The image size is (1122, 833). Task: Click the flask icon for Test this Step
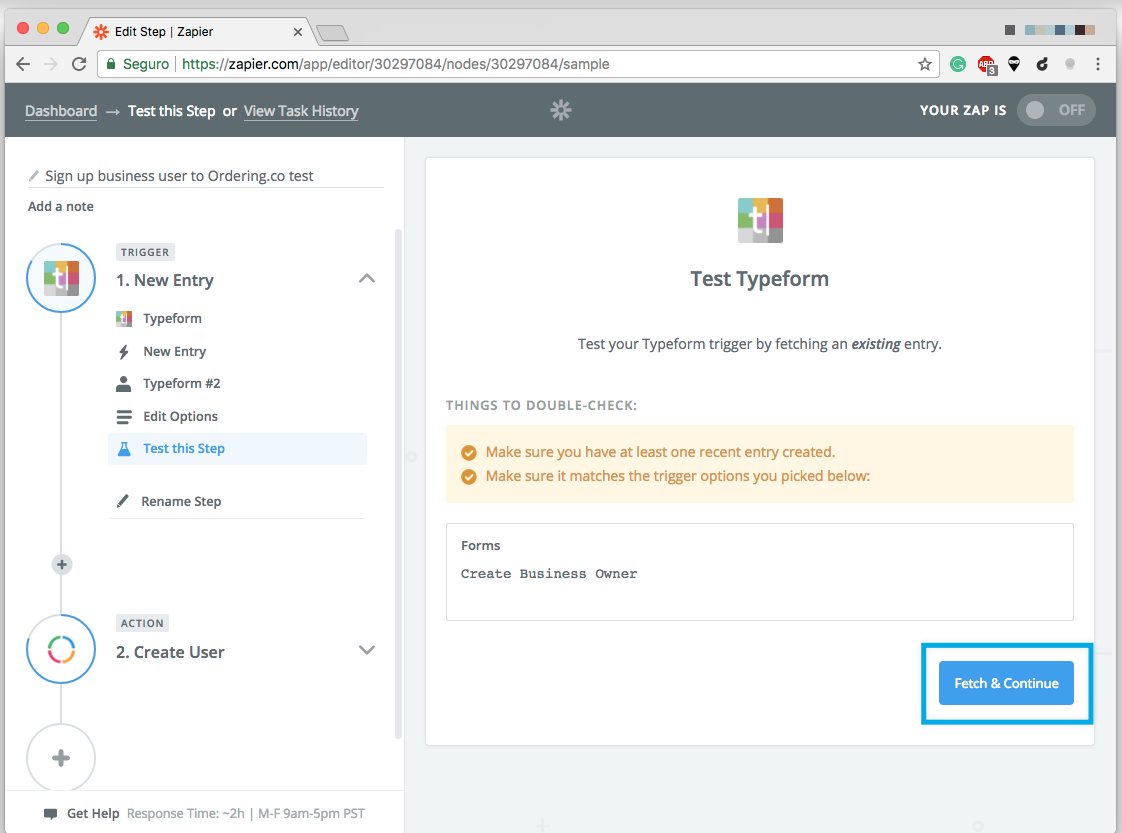(x=124, y=449)
